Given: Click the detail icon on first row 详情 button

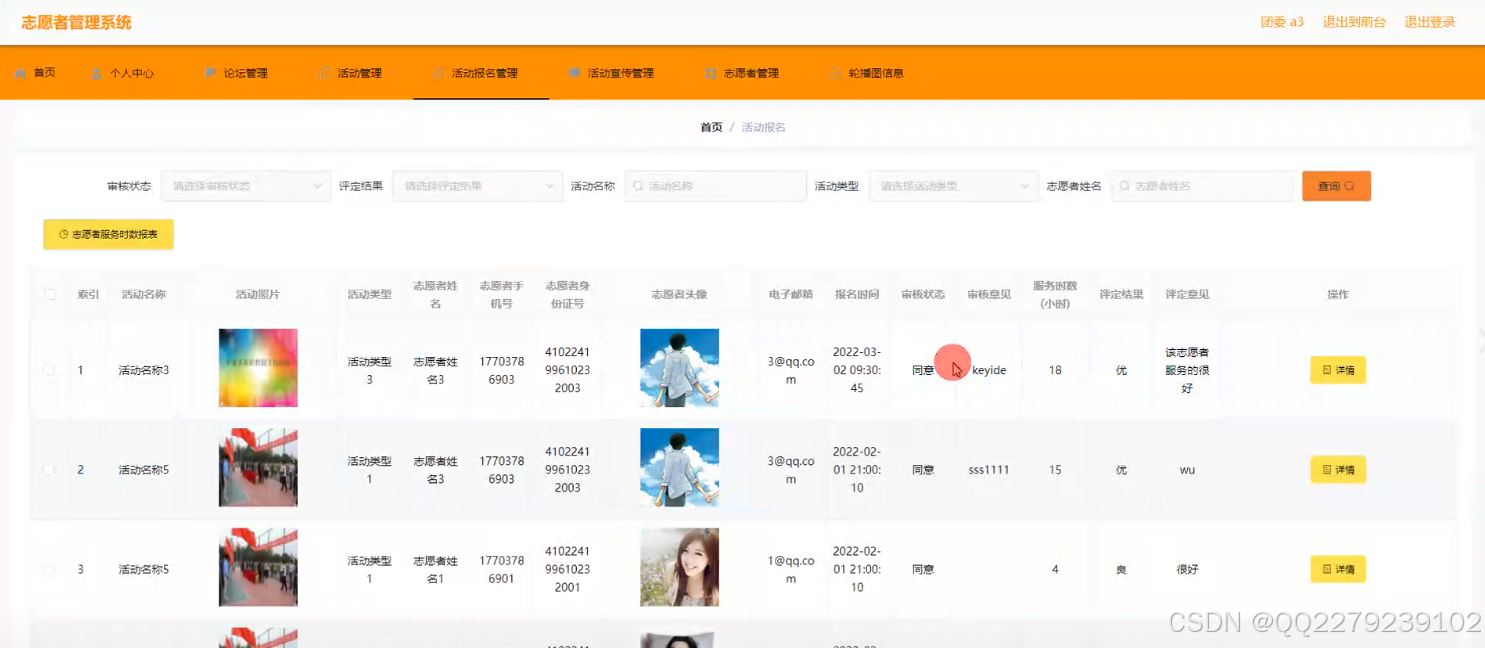Looking at the screenshot, I should coord(1327,369).
